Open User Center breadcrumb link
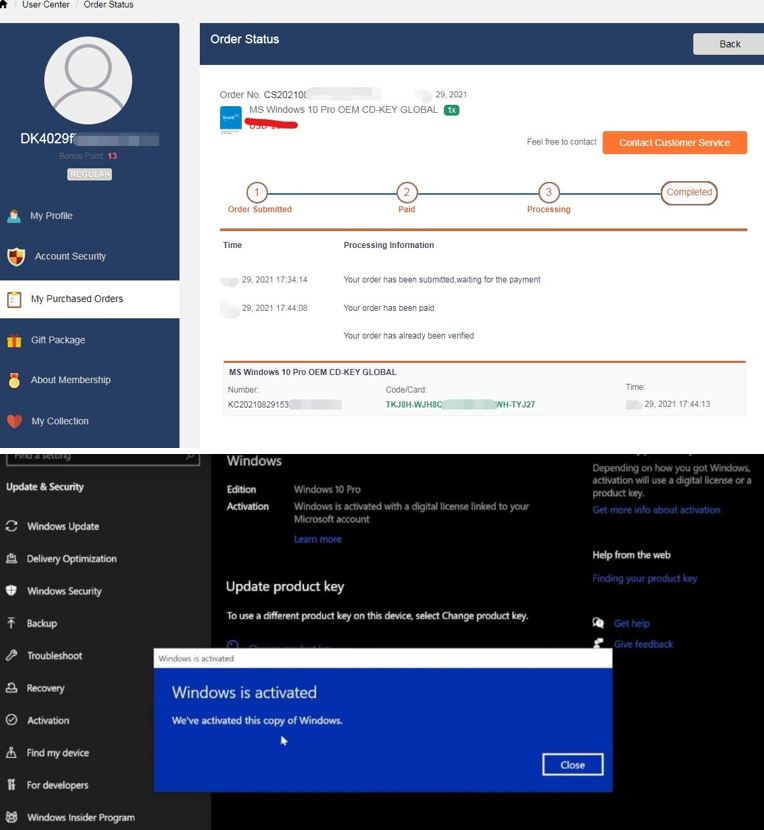The width and height of the screenshot is (764, 830). (x=46, y=5)
